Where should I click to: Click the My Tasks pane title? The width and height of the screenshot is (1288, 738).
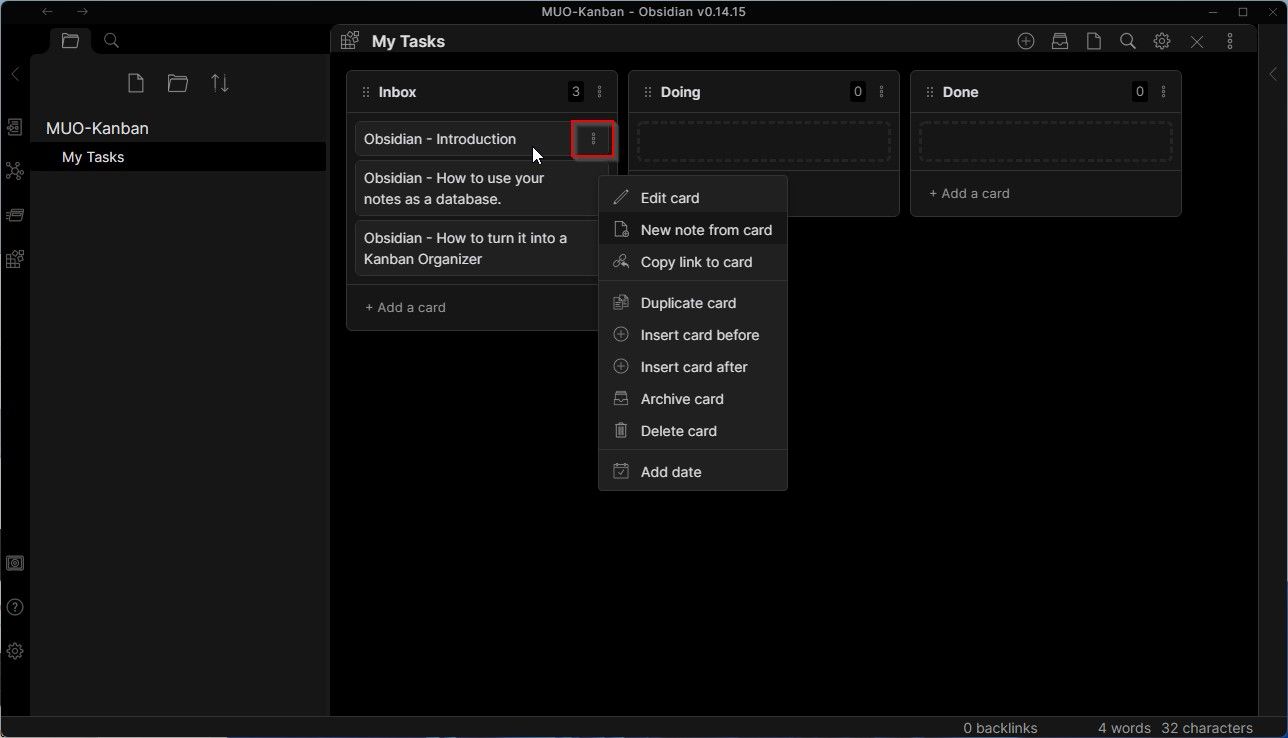408,41
